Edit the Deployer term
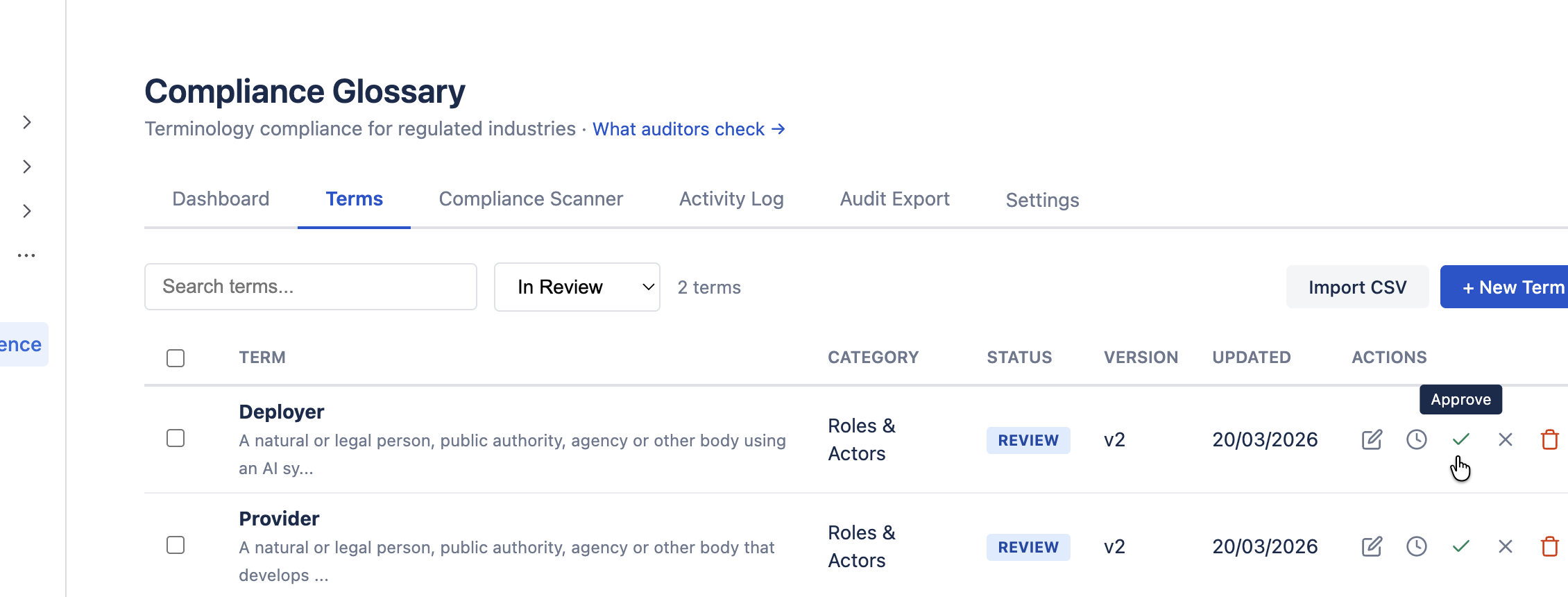This screenshot has height=597, width=1568. (1372, 439)
